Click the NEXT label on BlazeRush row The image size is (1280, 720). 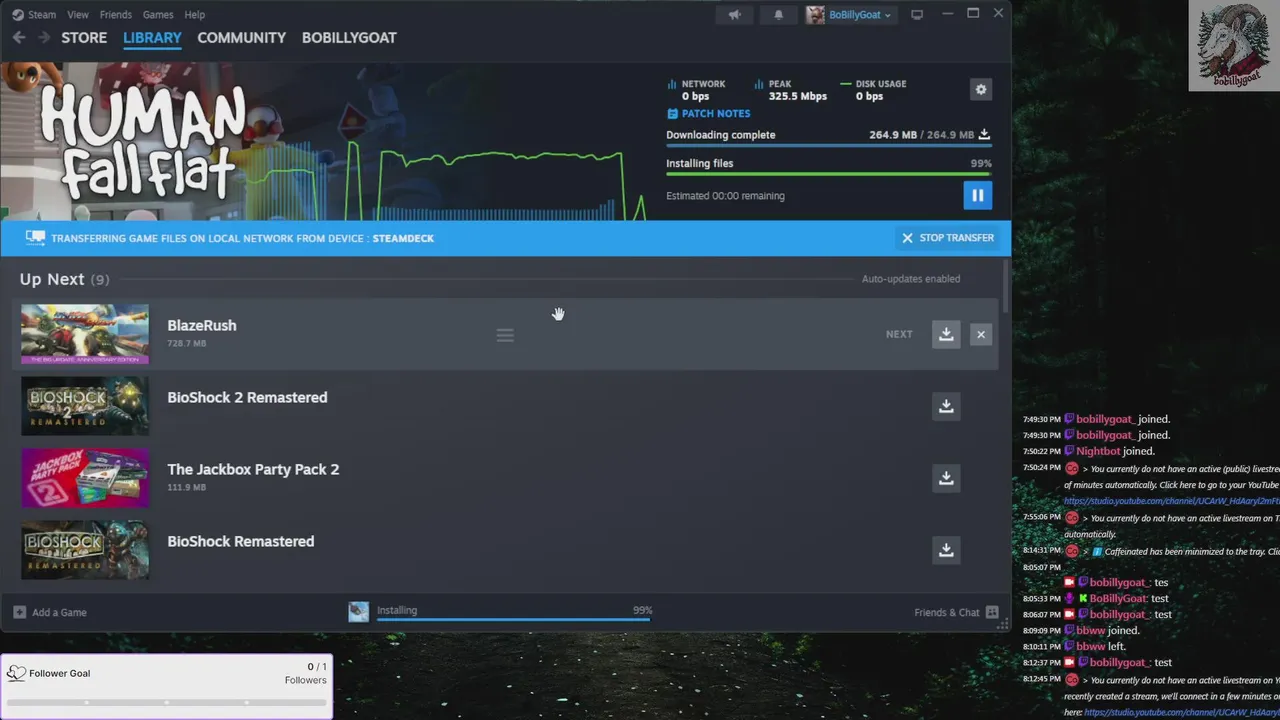tap(899, 334)
